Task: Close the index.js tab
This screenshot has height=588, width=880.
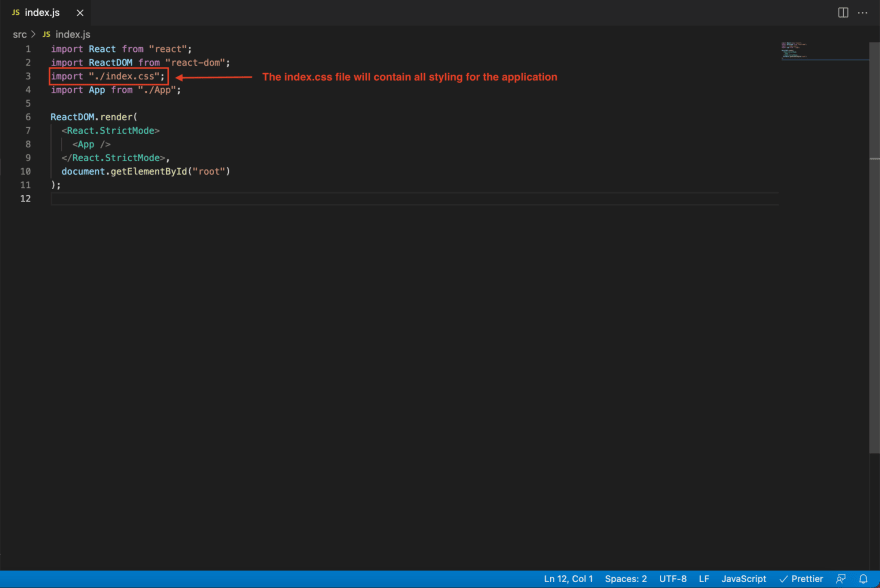Action: pyautogui.click(x=80, y=12)
